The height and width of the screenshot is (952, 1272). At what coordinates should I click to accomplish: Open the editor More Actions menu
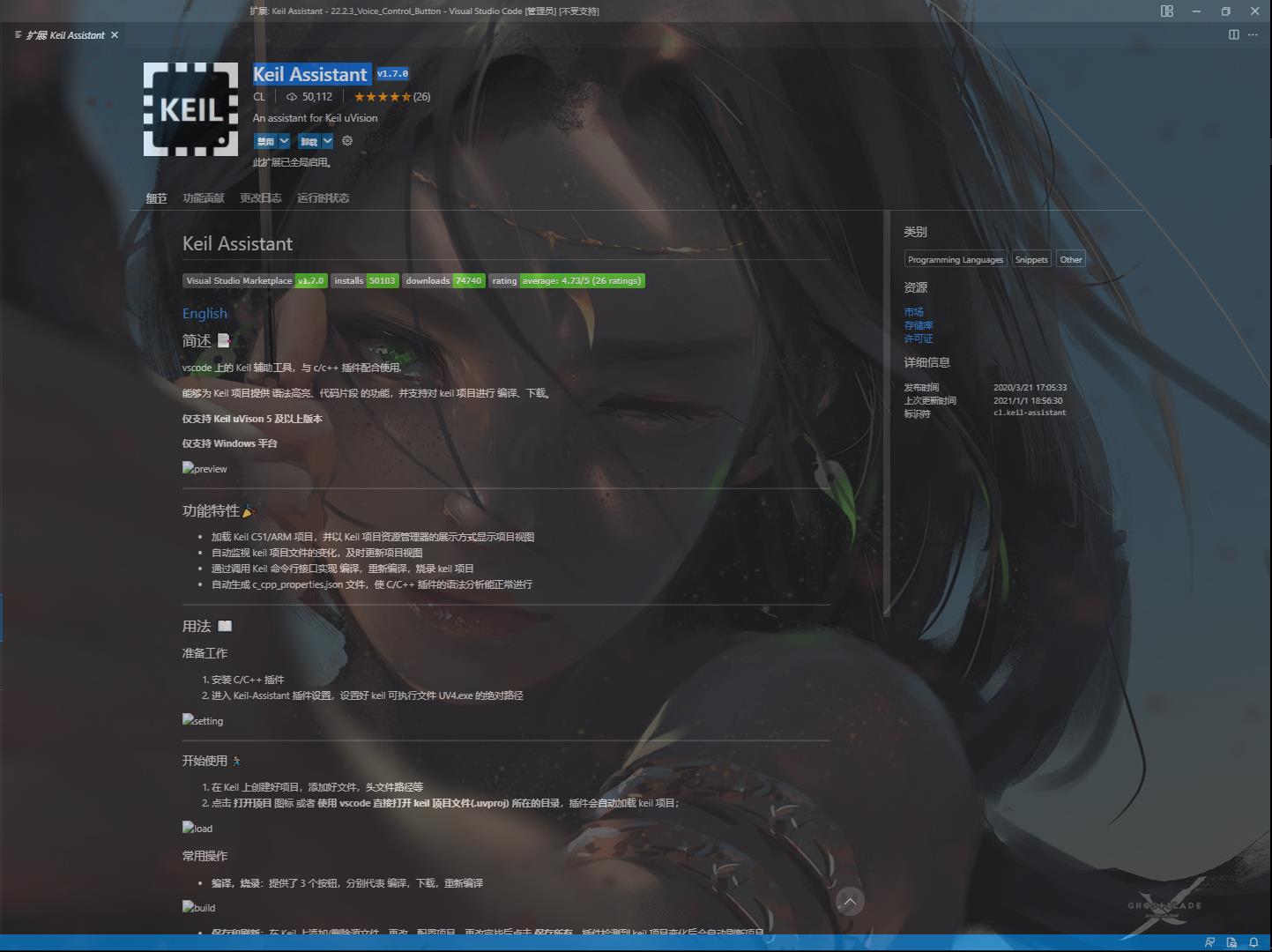click(1253, 34)
